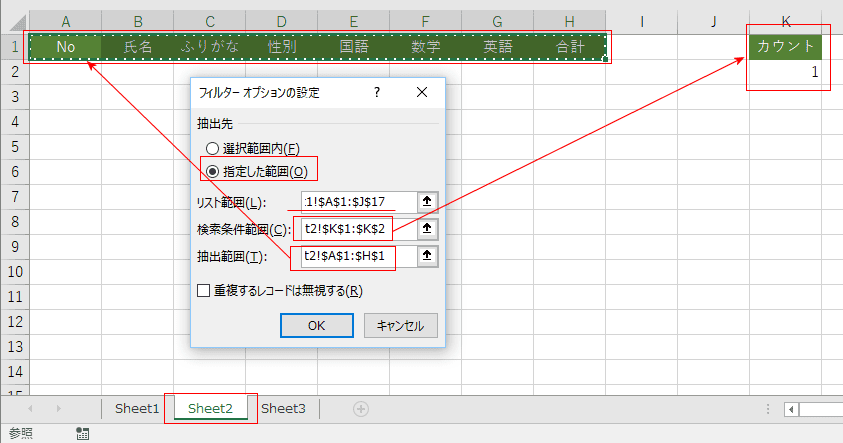Image resolution: width=843 pixels, height=443 pixels.
Task: Switch to the Sheet1 tab
Action: (137, 409)
